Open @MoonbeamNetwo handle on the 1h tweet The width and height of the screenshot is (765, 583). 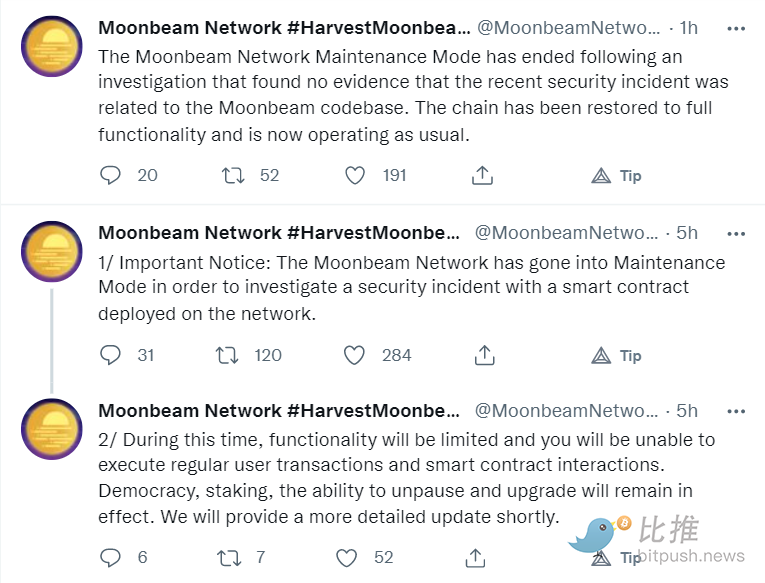[568, 28]
